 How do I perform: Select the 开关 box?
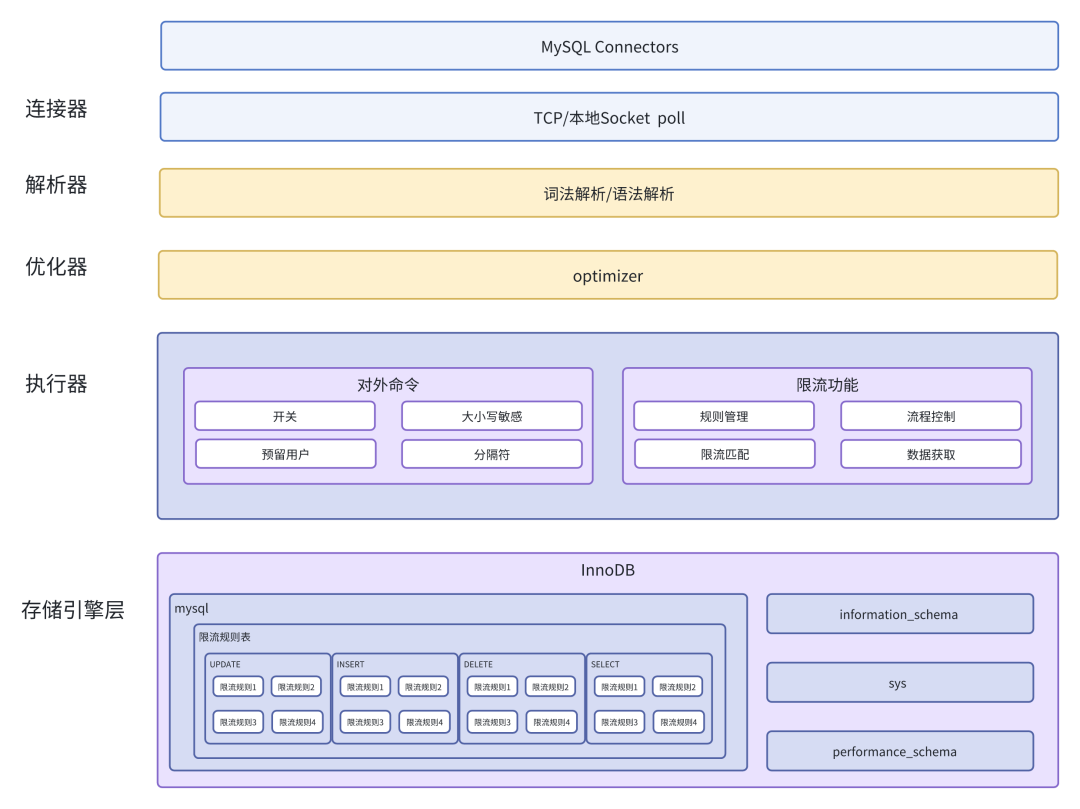tap(285, 416)
